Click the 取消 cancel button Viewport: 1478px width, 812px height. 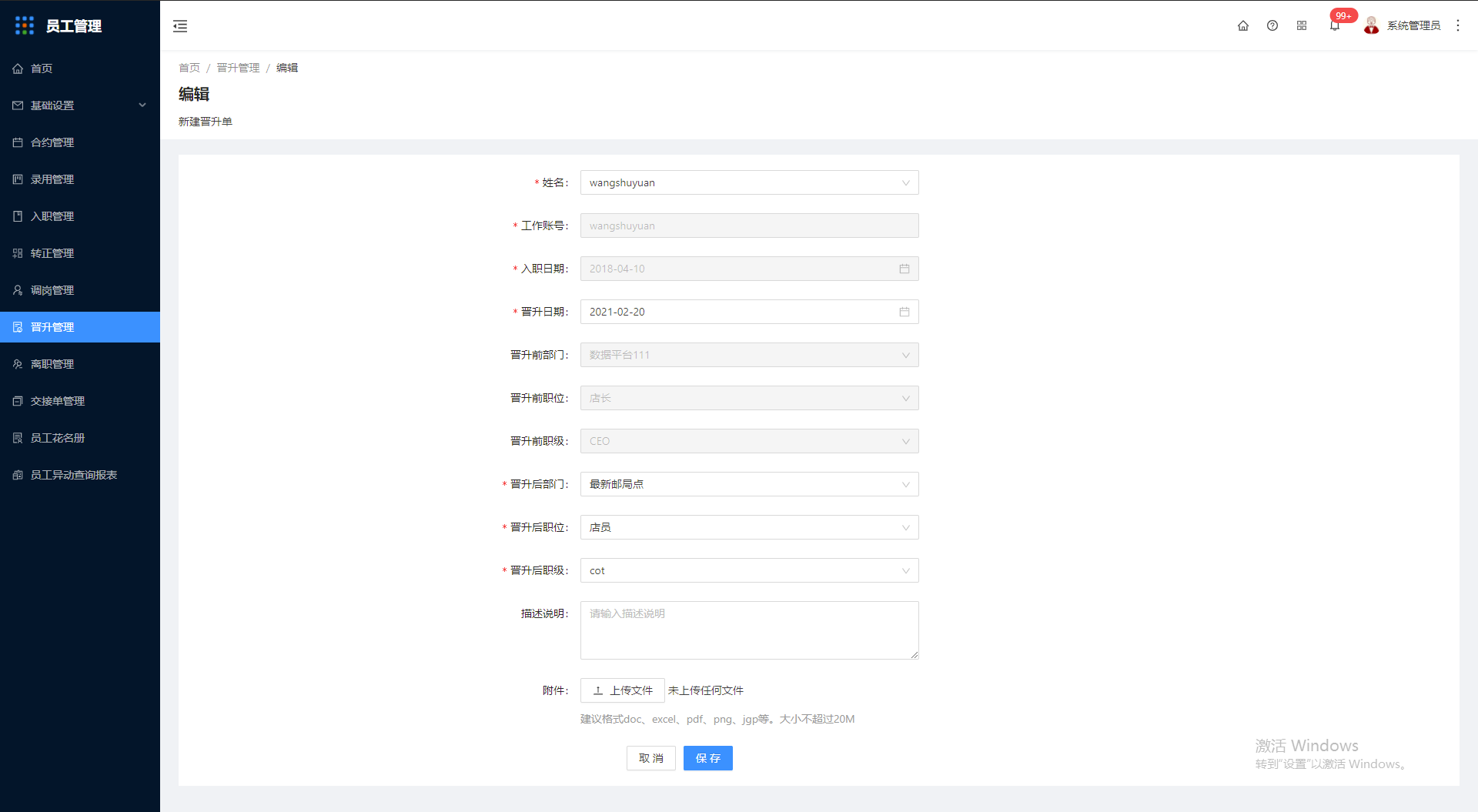click(x=650, y=758)
